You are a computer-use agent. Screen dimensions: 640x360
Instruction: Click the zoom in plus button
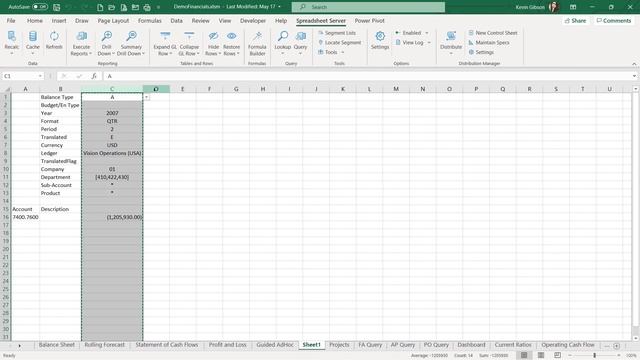pos(619,356)
